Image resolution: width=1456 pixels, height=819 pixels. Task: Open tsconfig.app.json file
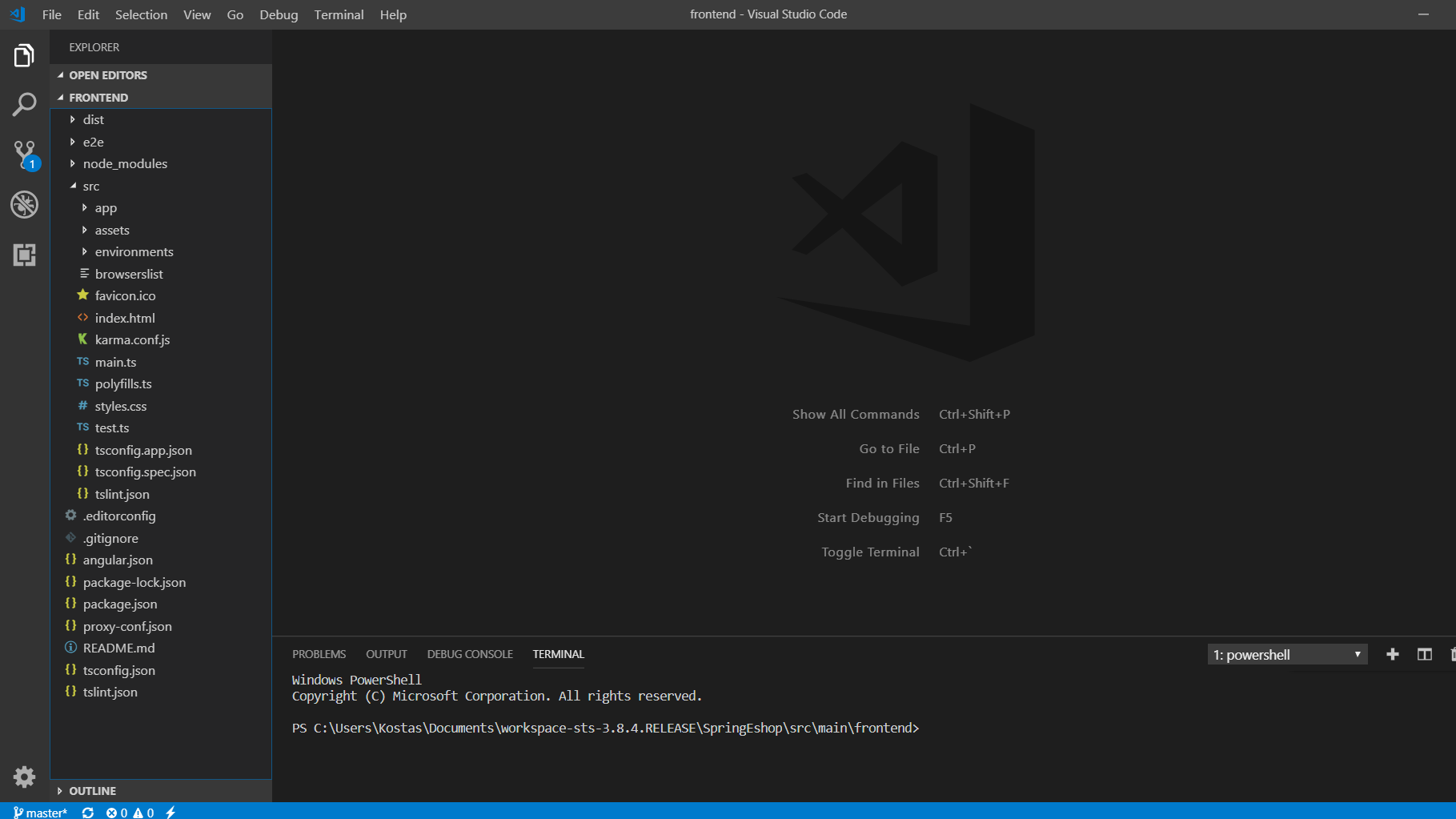[x=160, y=450]
